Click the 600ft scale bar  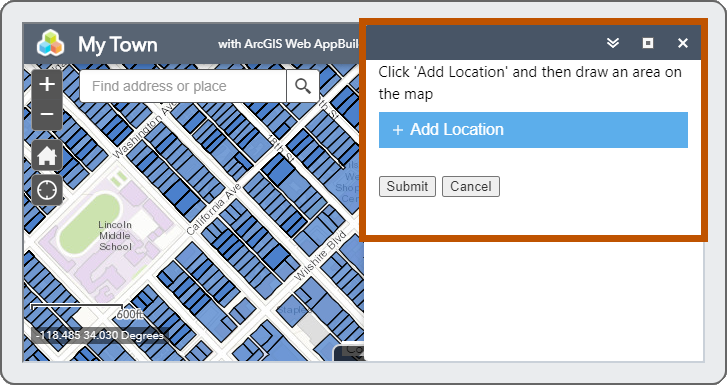pos(87,312)
